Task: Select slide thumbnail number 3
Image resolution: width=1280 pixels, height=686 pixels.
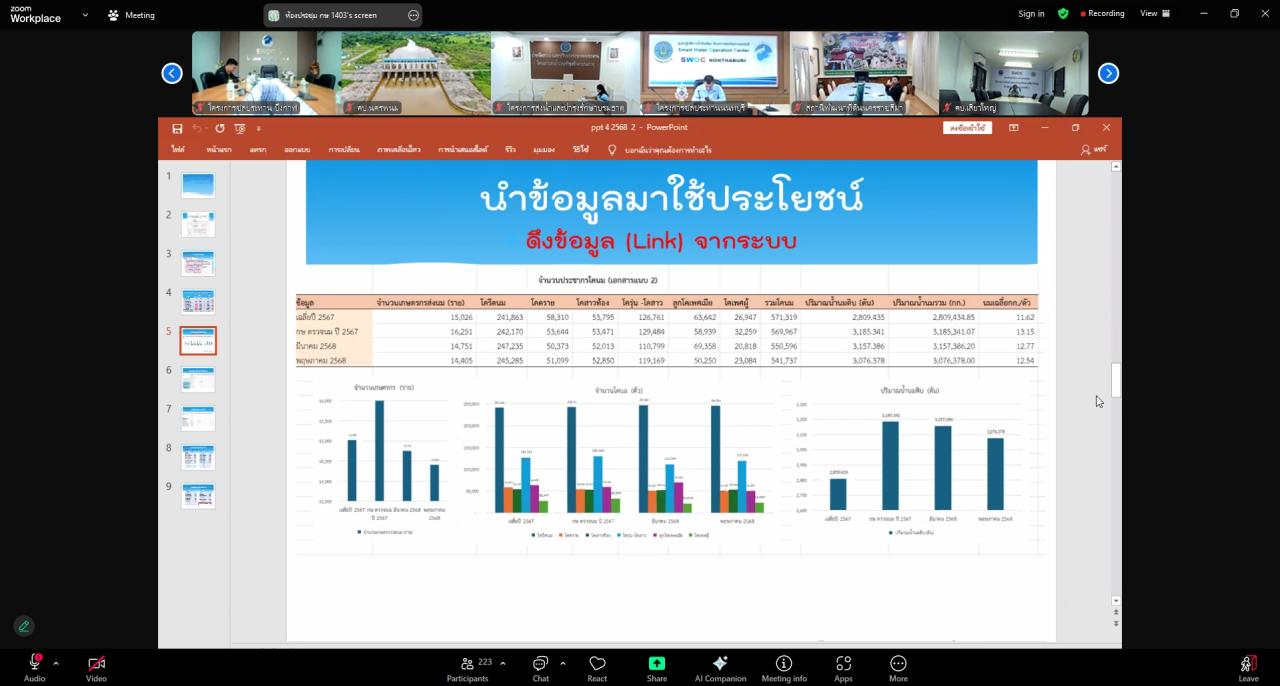Action: 197,262
